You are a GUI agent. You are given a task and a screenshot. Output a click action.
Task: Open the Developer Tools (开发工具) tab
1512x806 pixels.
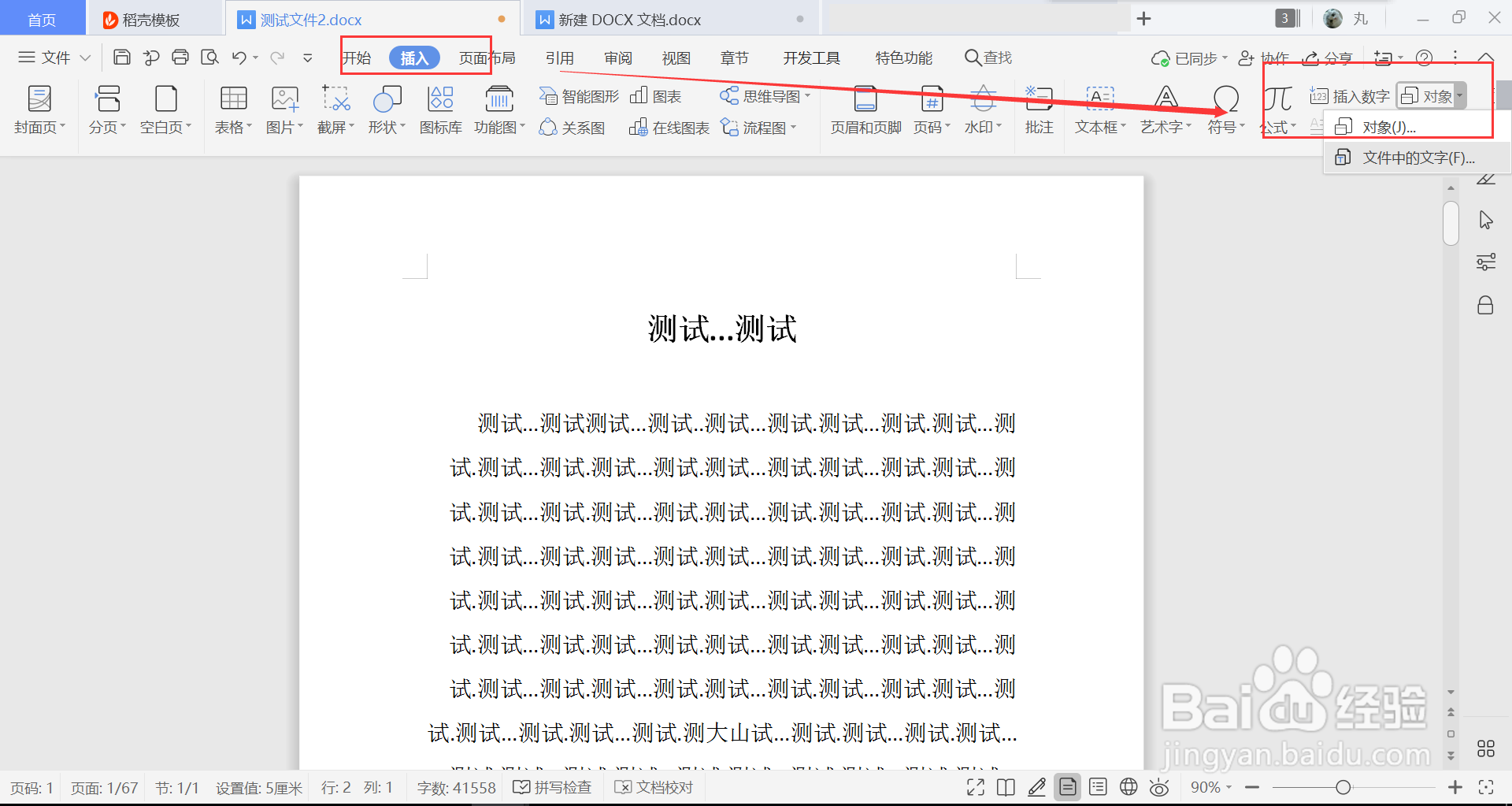[811, 58]
